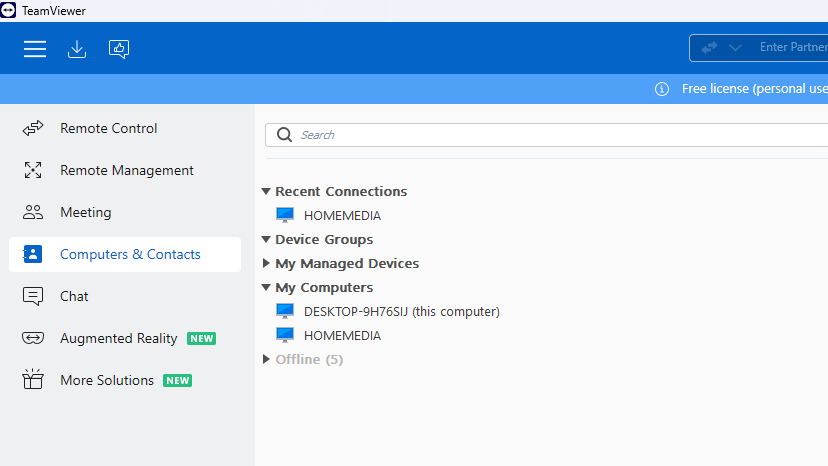Click the Free license notice text
Screen dimensions: 828x466
coord(755,89)
